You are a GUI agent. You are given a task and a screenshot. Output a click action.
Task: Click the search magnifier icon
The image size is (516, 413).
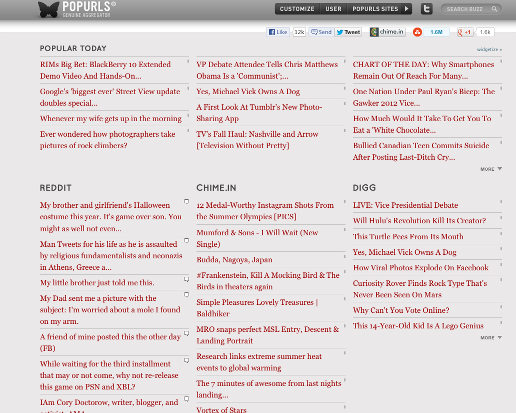point(494,9)
